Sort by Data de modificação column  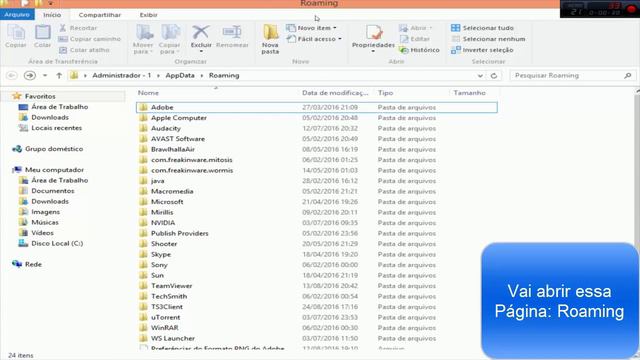[x=335, y=93]
